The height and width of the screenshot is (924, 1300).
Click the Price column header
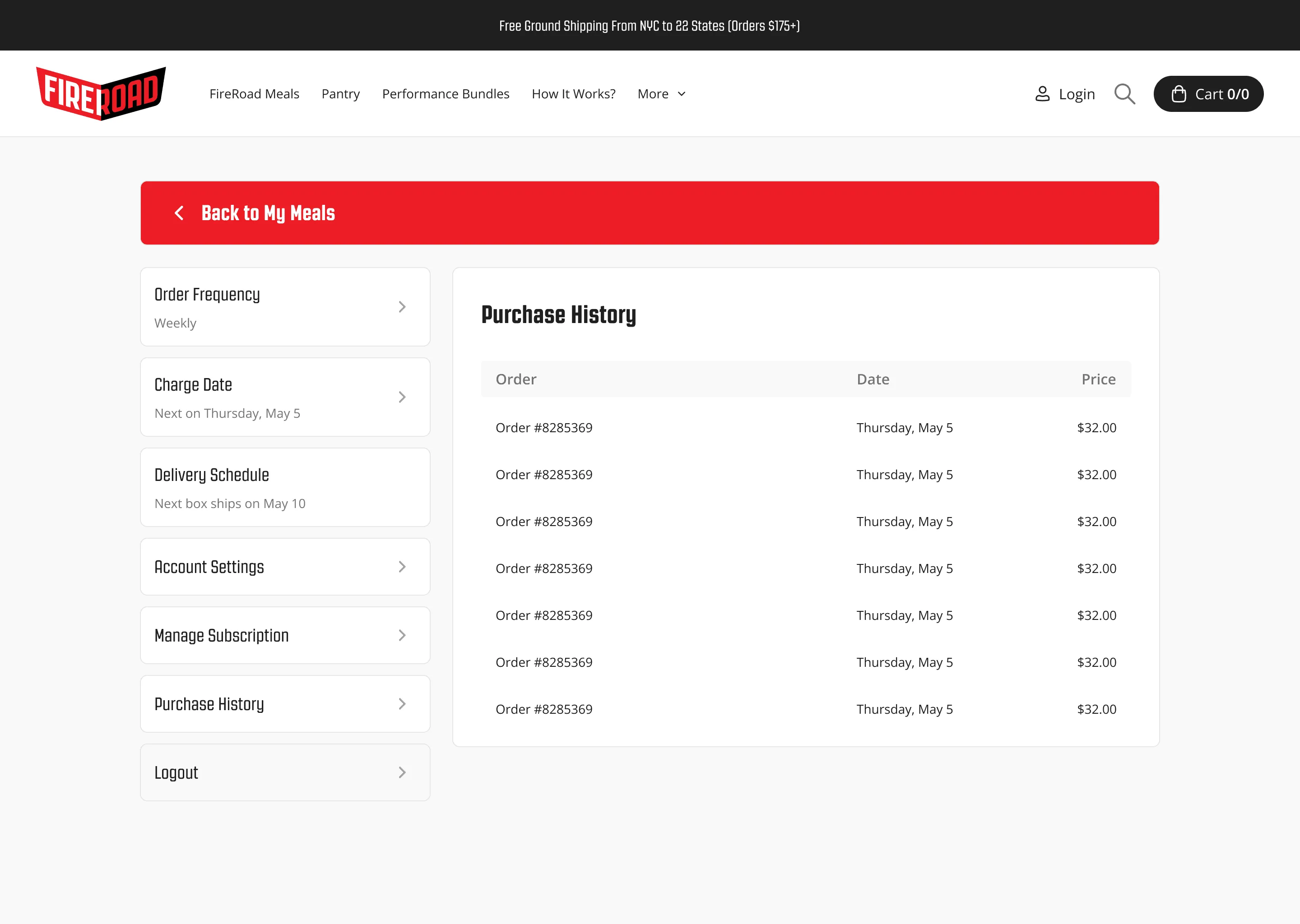(1099, 379)
